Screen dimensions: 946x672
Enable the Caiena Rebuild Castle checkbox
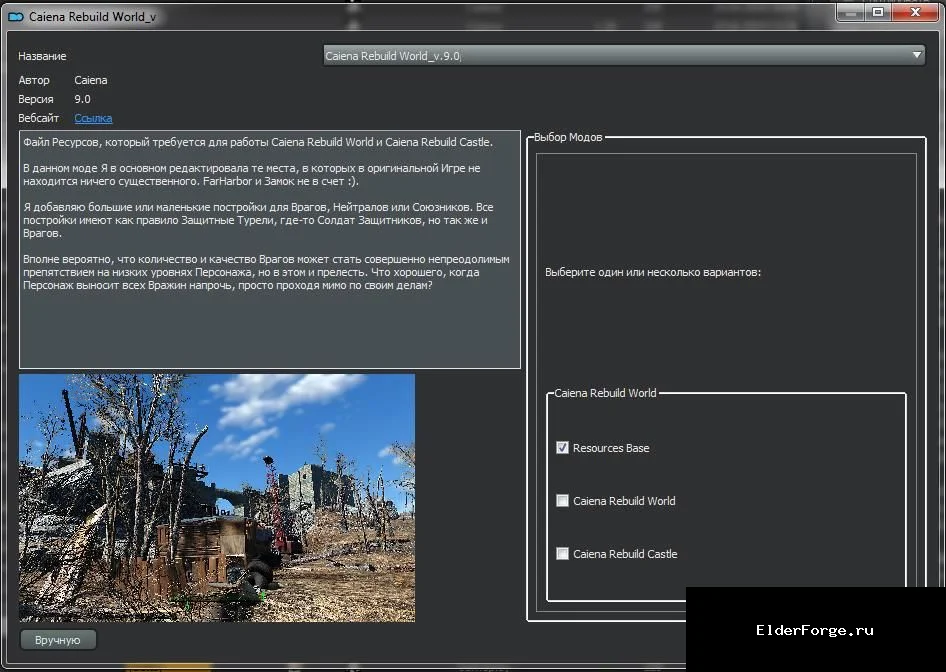562,554
